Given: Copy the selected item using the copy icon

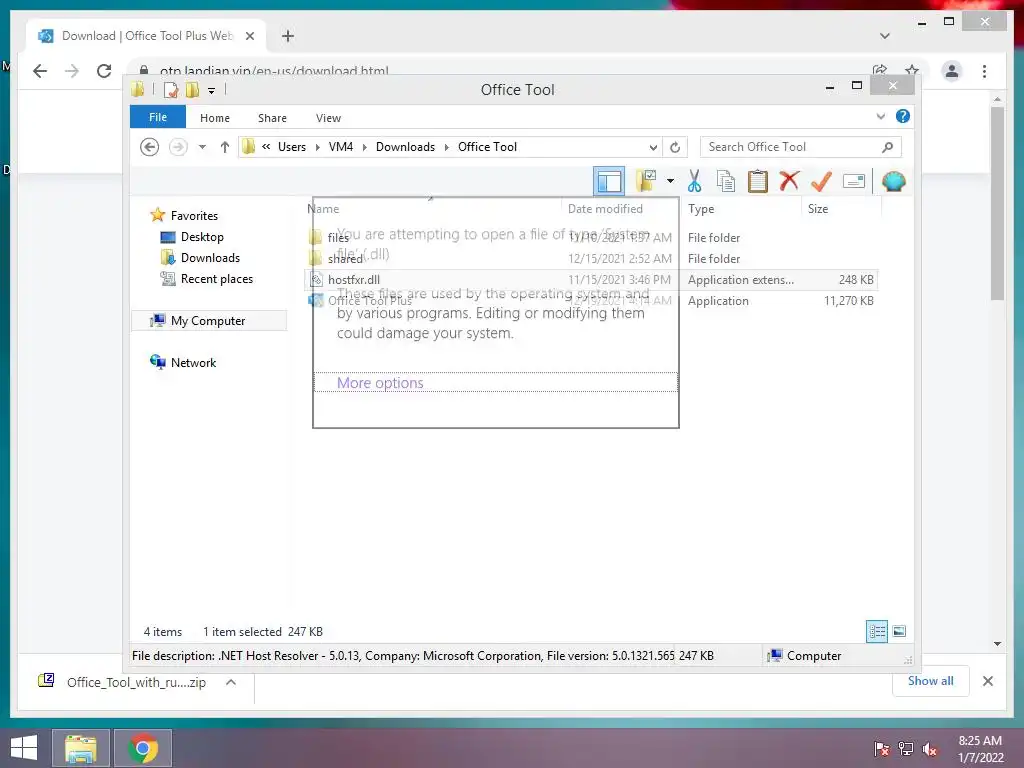Looking at the screenshot, I should [726, 181].
